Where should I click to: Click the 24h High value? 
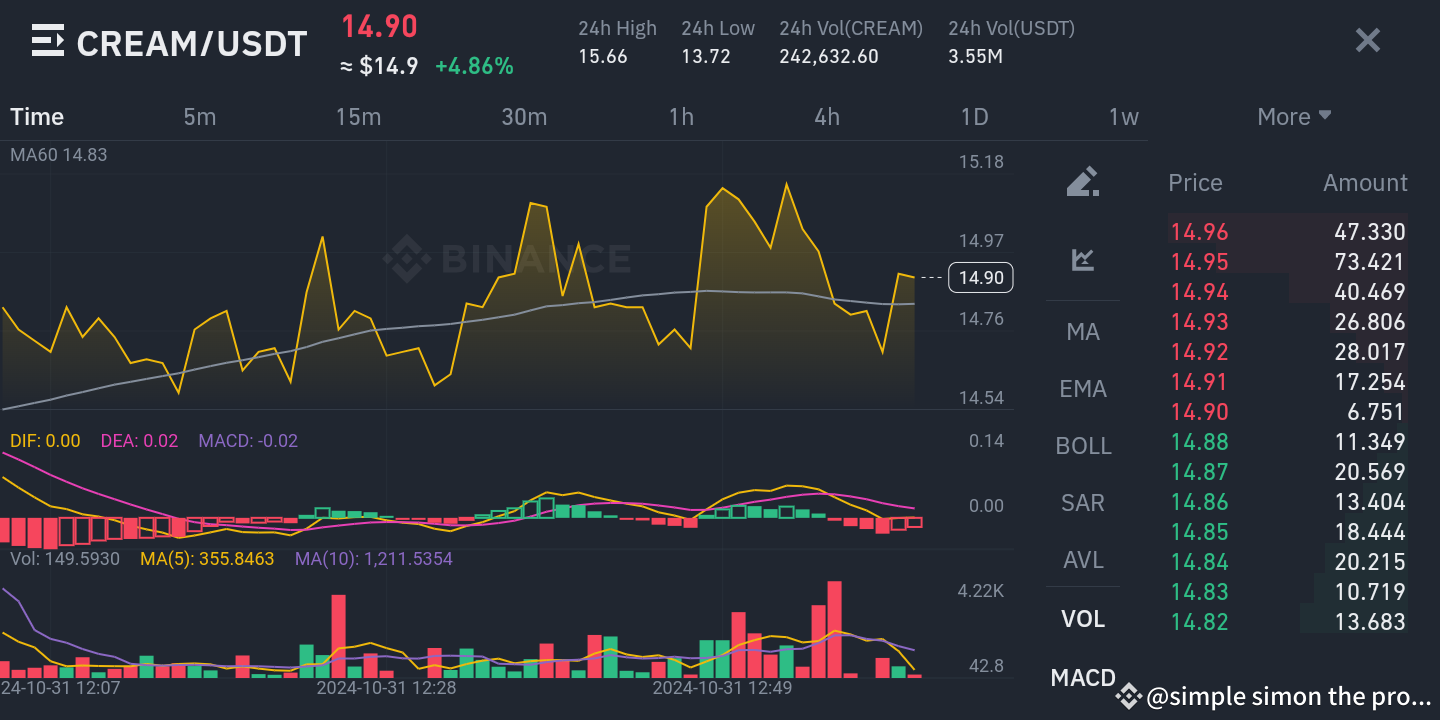pos(604,56)
